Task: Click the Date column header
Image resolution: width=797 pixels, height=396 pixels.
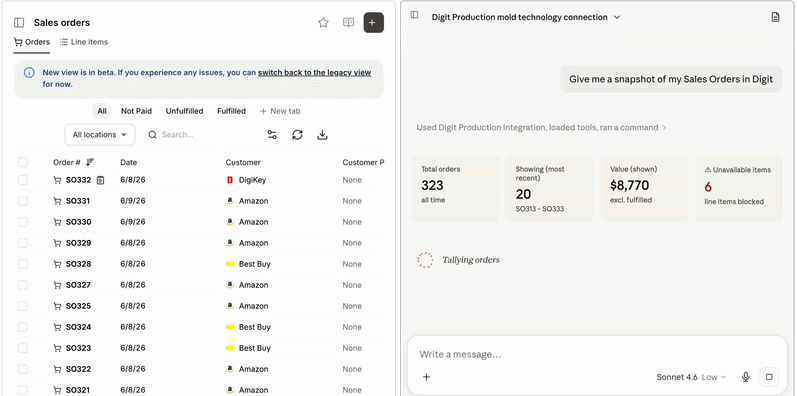Action: pyautogui.click(x=129, y=163)
